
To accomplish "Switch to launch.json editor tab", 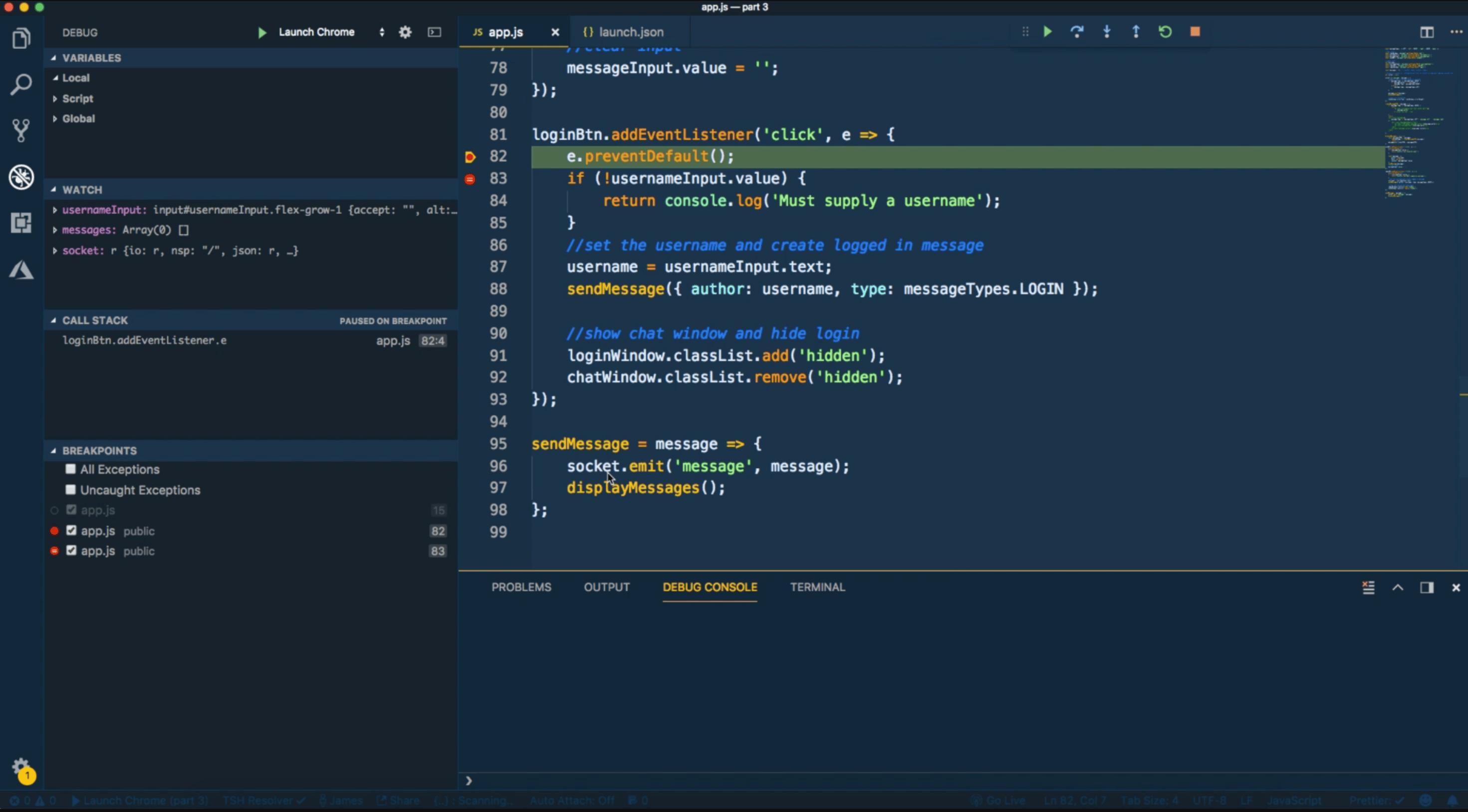I will [x=631, y=32].
